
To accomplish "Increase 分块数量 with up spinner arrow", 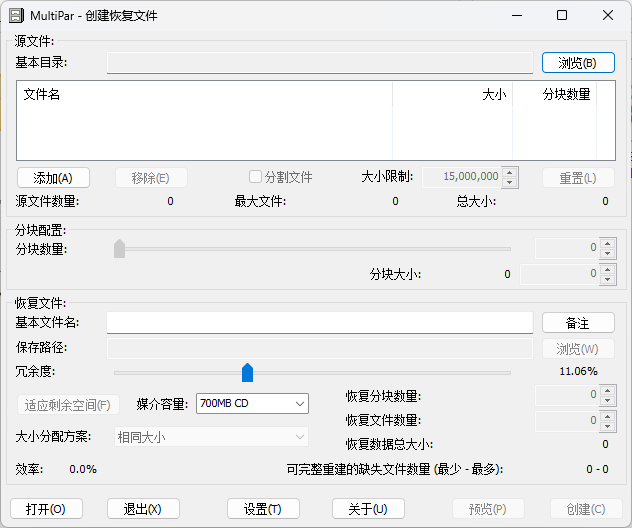I will click(x=607, y=243).
